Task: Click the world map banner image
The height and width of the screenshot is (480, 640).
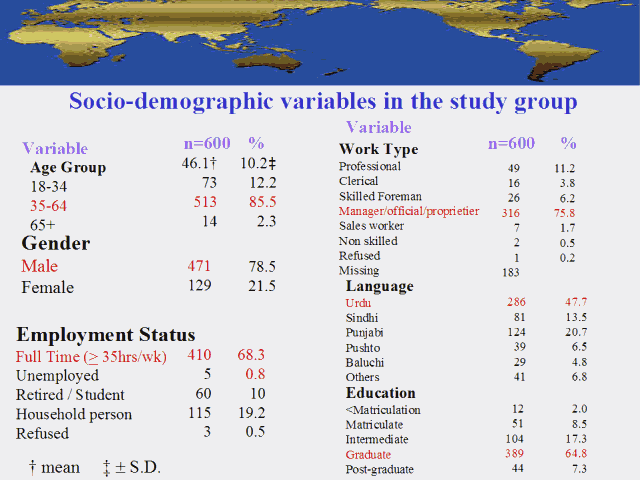Action: point(320,42)
